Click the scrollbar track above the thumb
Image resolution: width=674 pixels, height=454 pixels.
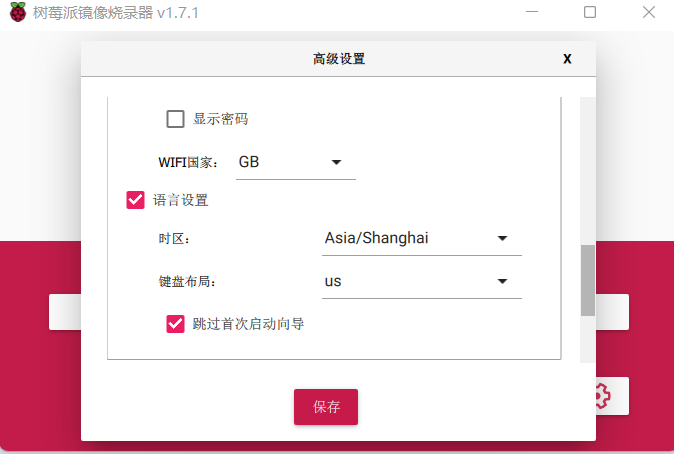588,171
